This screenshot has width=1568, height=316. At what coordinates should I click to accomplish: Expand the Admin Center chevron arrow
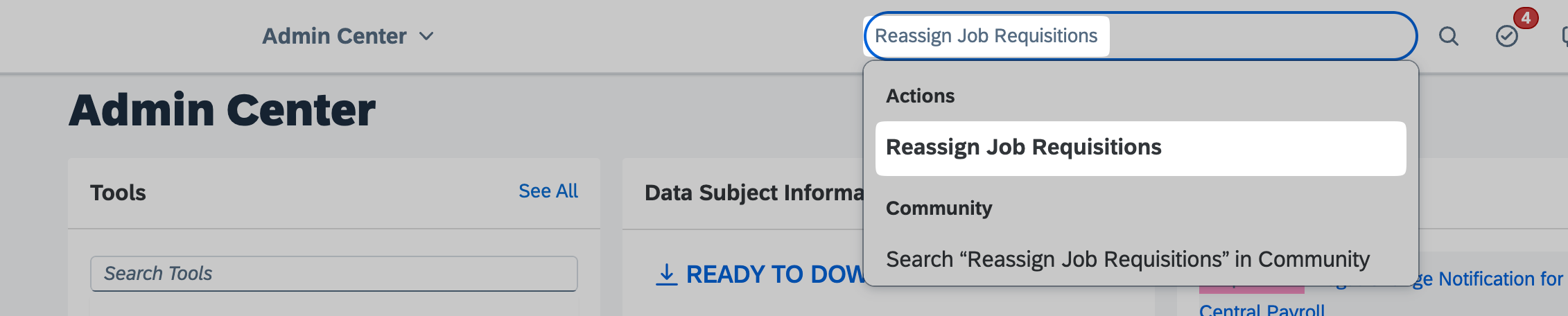[427, 36]
